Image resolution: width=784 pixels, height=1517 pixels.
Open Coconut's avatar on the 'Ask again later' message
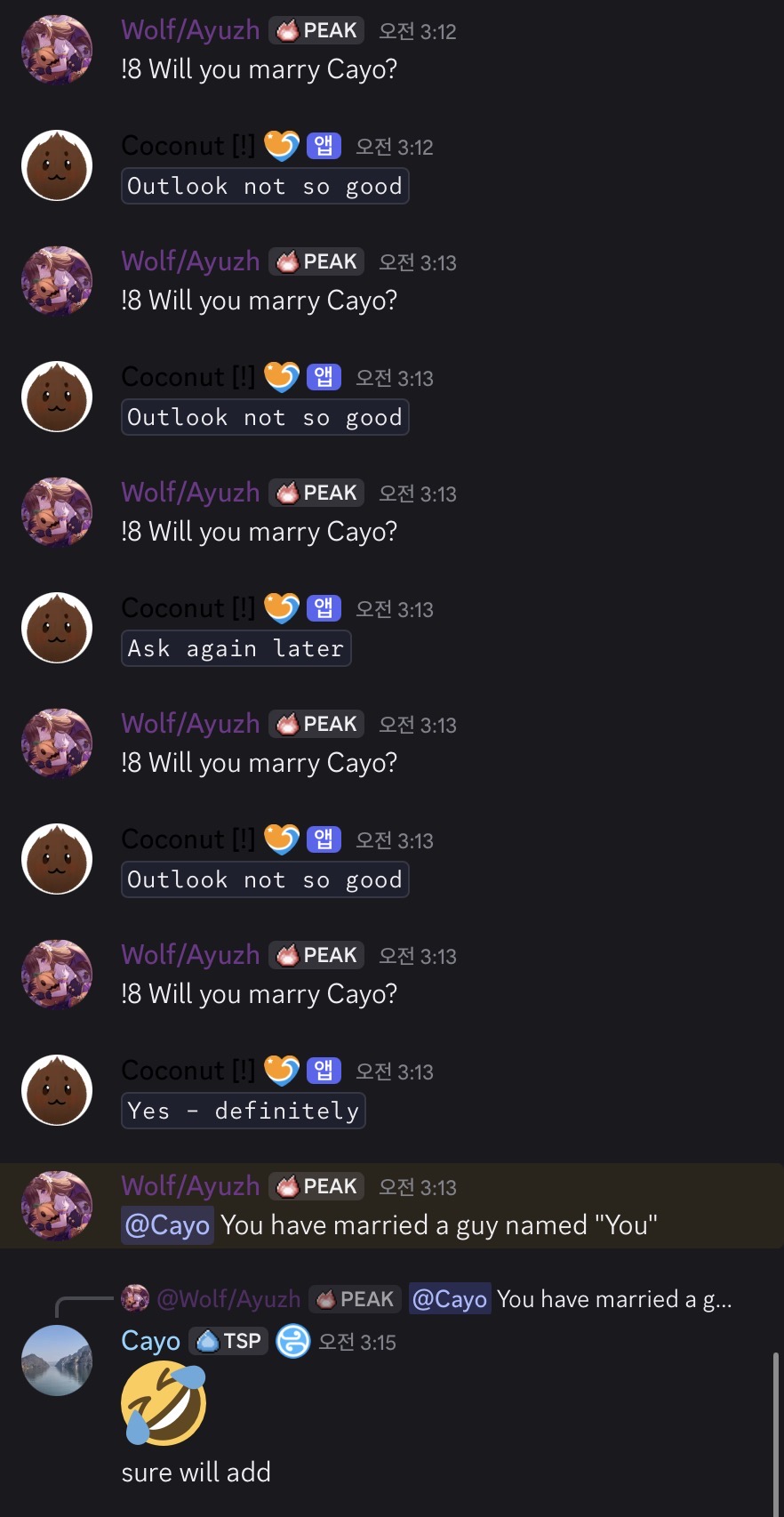point(57,628)
